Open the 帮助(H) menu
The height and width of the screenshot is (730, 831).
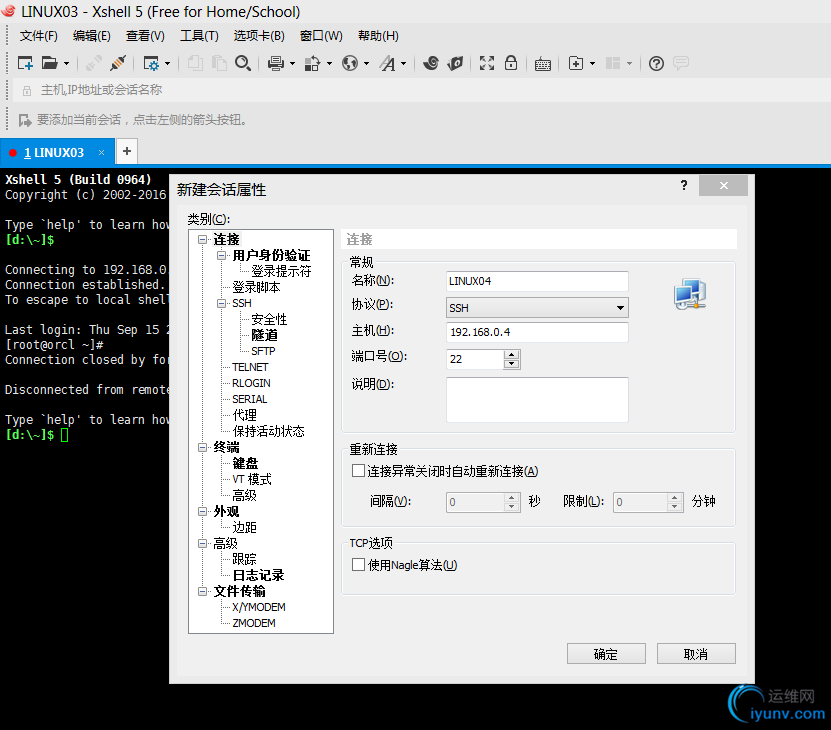pyautogui.click(x=378, y=36)
